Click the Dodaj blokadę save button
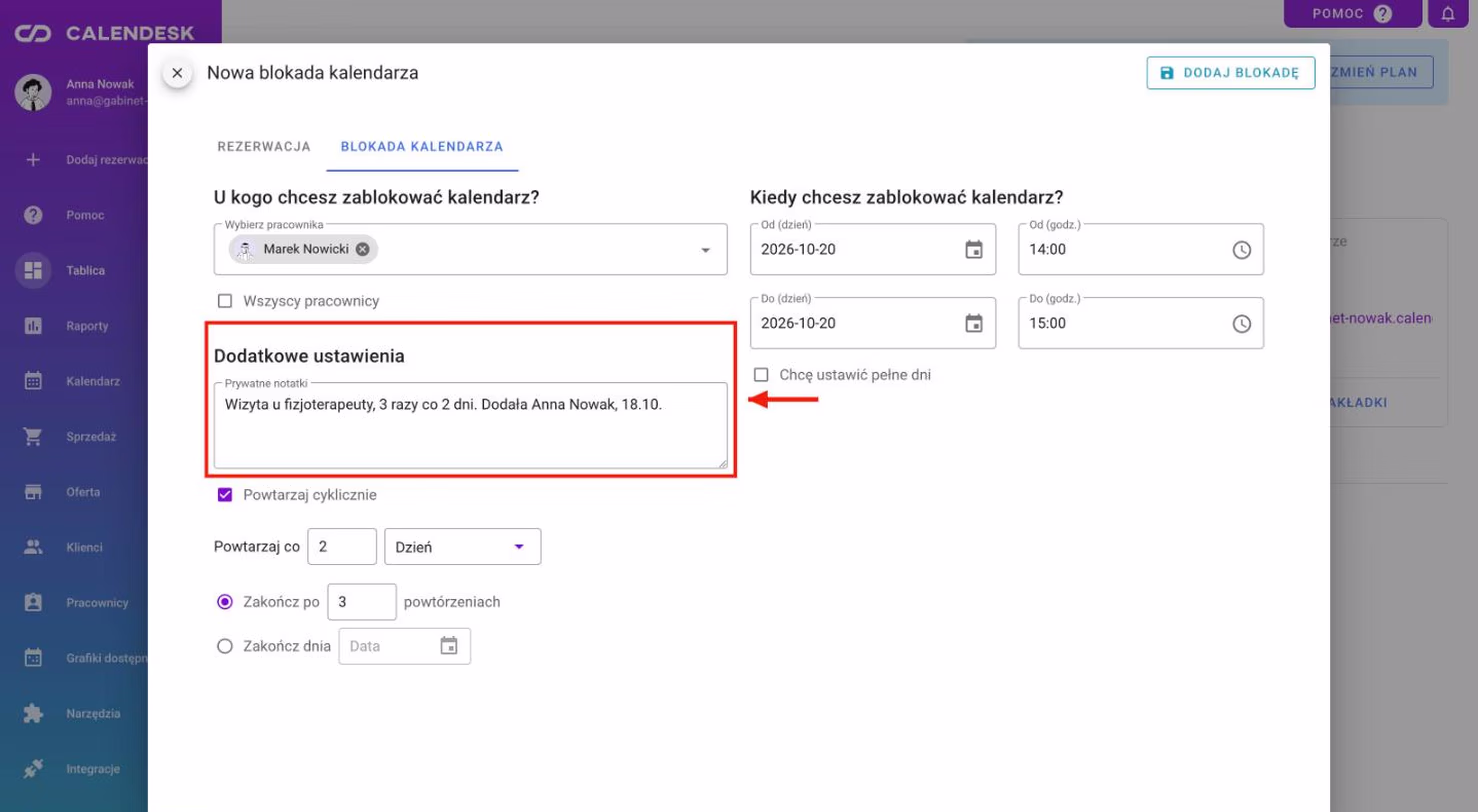 (1230, 73)
